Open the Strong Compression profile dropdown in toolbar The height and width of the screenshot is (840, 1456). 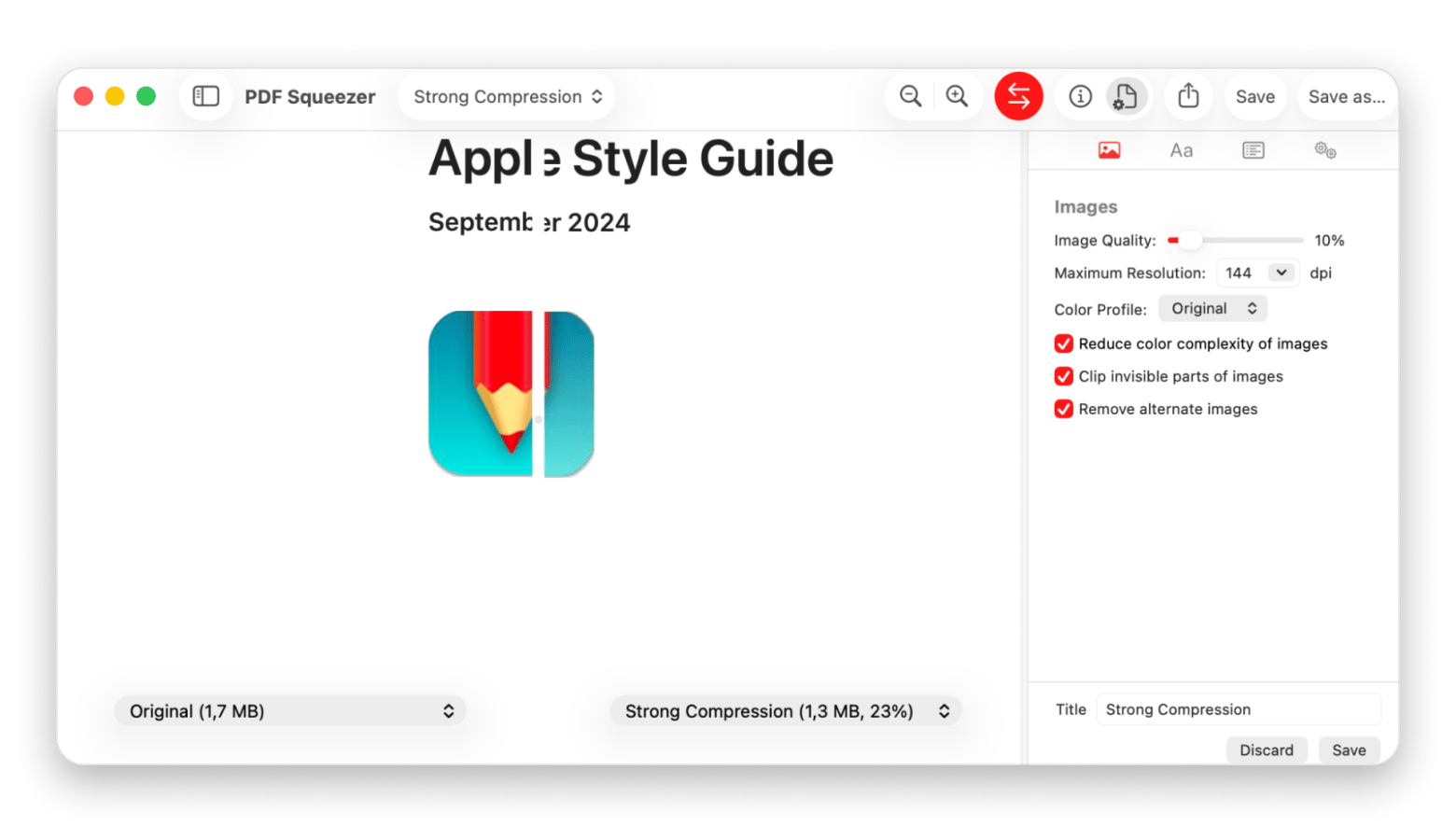pos(507,97)
